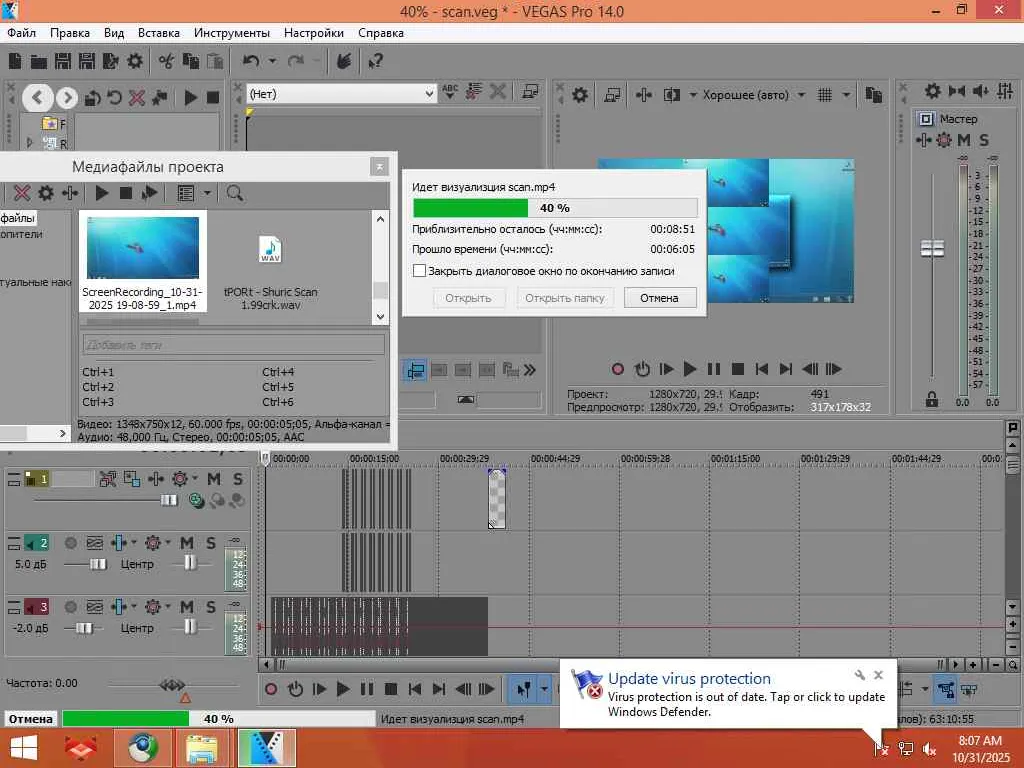Click the Explorer refresh icon

click(115, 98)
